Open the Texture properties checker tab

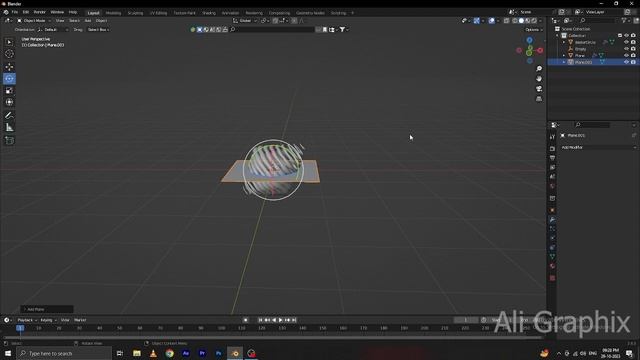[x=552, y=278]
